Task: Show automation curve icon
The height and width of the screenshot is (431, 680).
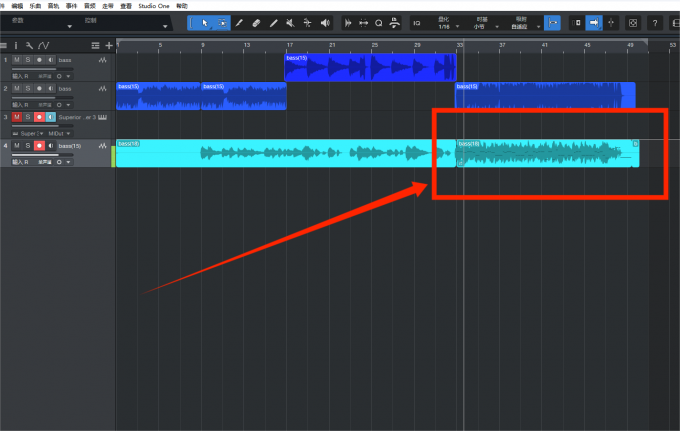Action: tap(43, 46)
